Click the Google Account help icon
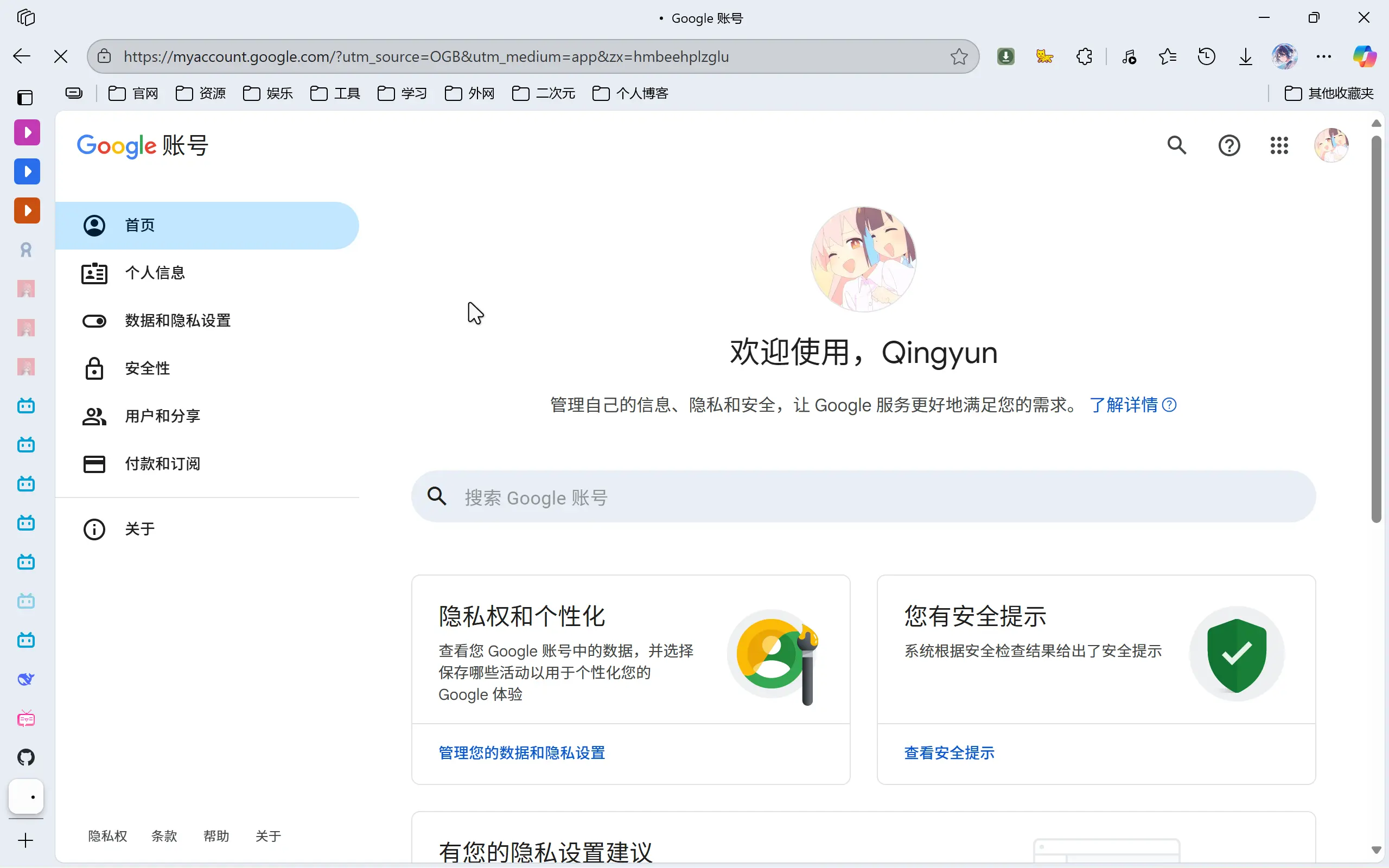This screenshot has height=868, width=1389. [x=1229, y=145]
